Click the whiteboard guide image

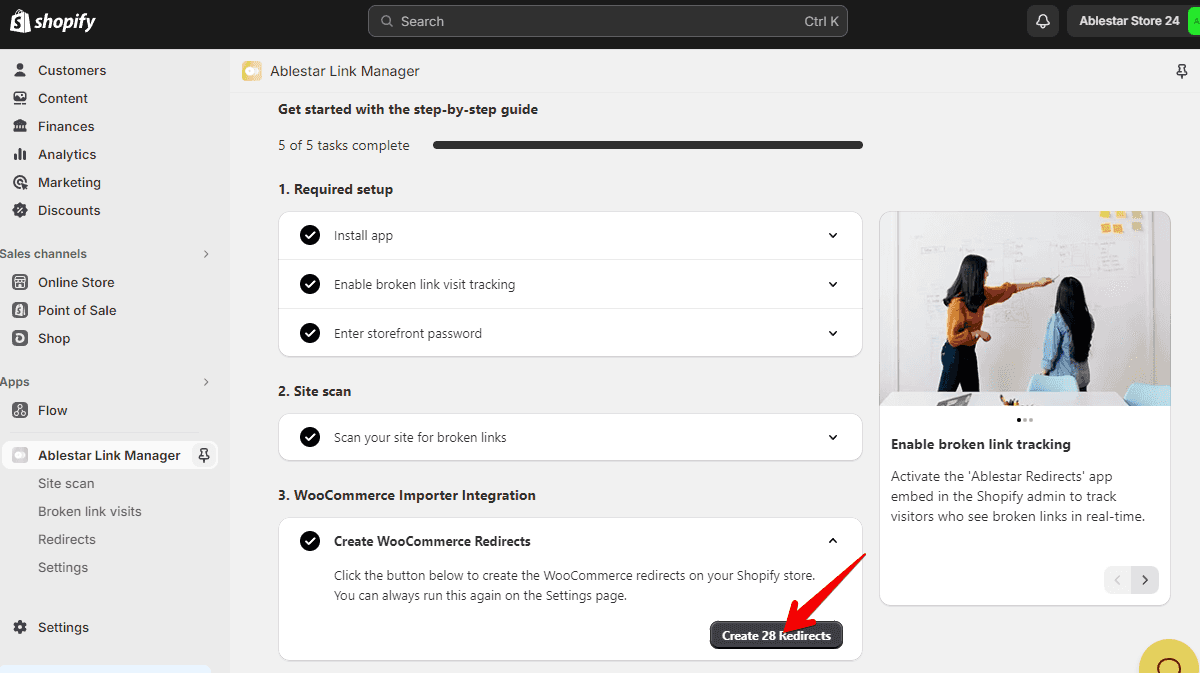[x=1025, y=308]
